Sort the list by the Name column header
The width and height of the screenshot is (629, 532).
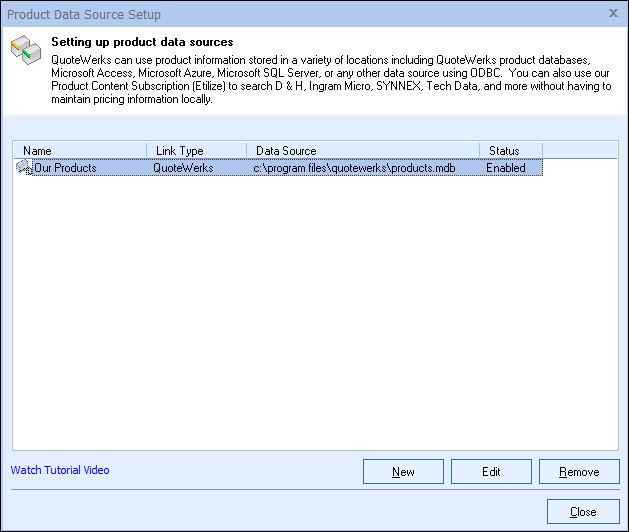tap(80, 151)
